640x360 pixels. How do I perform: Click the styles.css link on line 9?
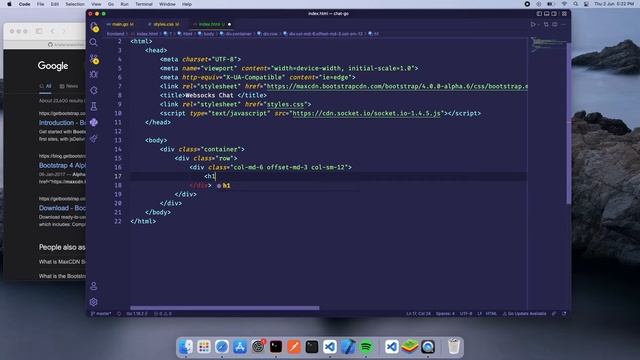click(x=285, y=104)
